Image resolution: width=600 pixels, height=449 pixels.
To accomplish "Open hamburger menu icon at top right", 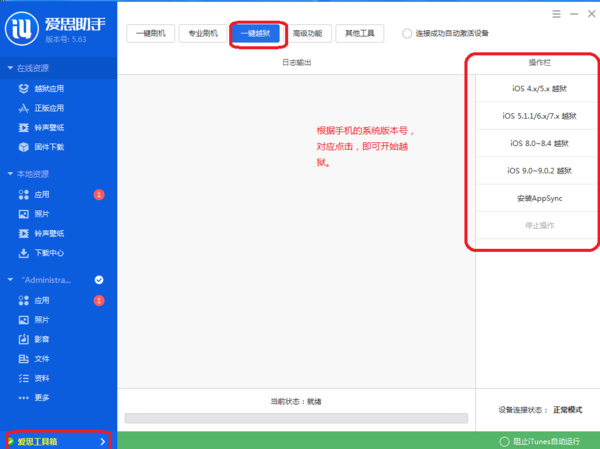I will point(556,14).
